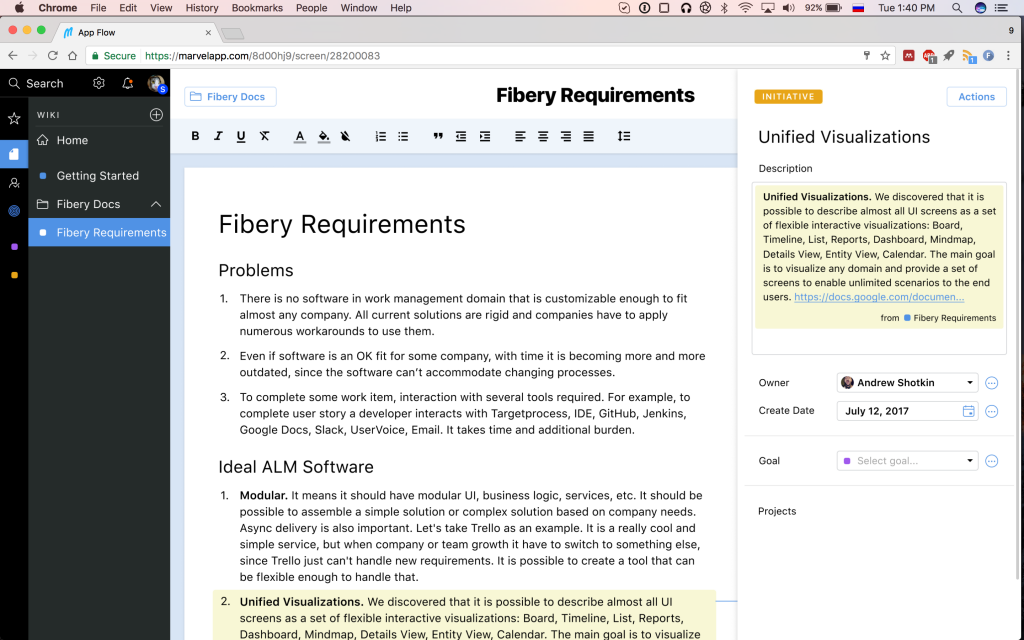The image size is (1024, 640).
Task: Insert a bulleted list
Action: [403, 136]
